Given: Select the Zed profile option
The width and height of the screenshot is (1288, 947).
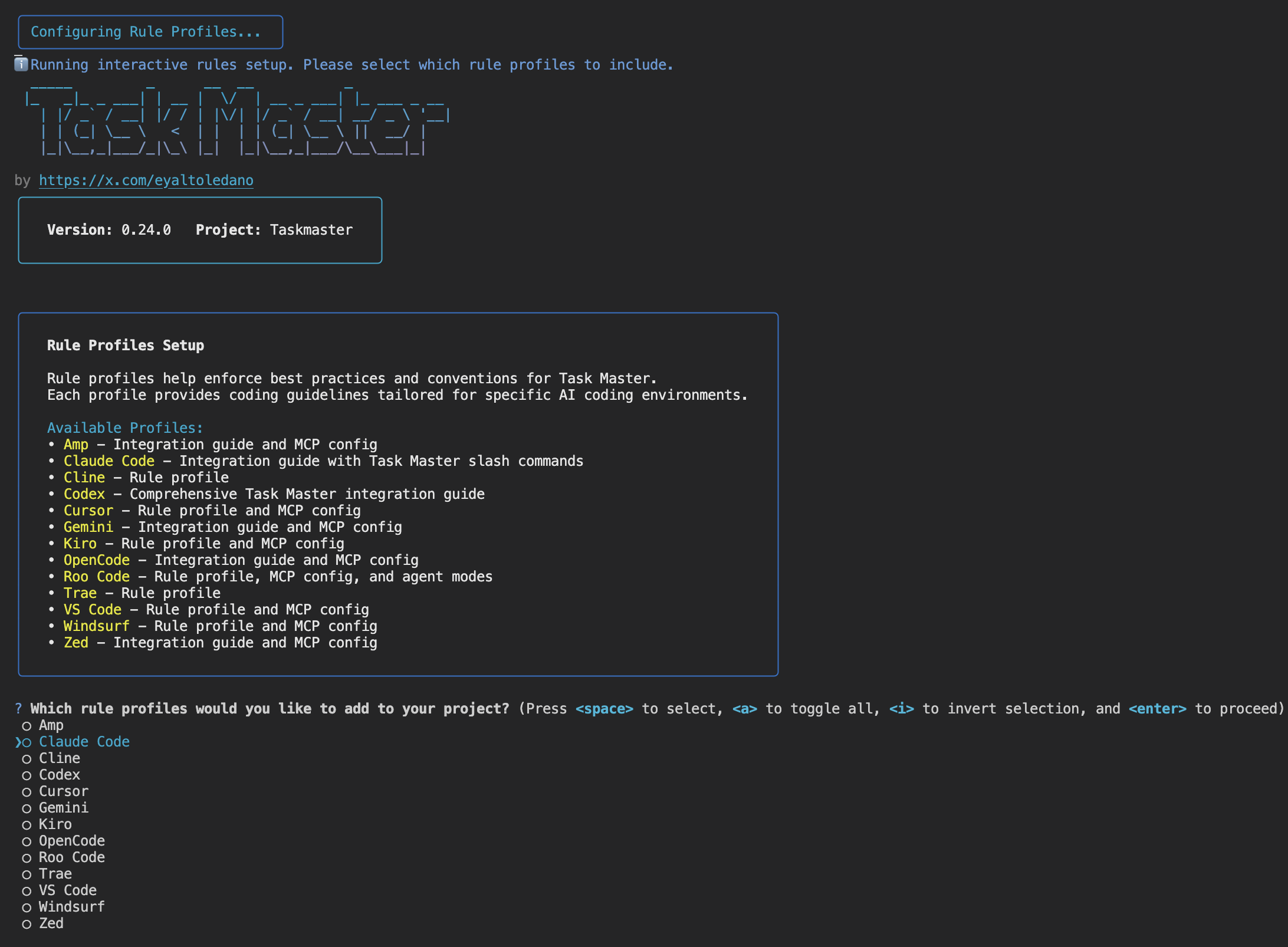Looking at the screenshot, I should (x=27, y=924).
